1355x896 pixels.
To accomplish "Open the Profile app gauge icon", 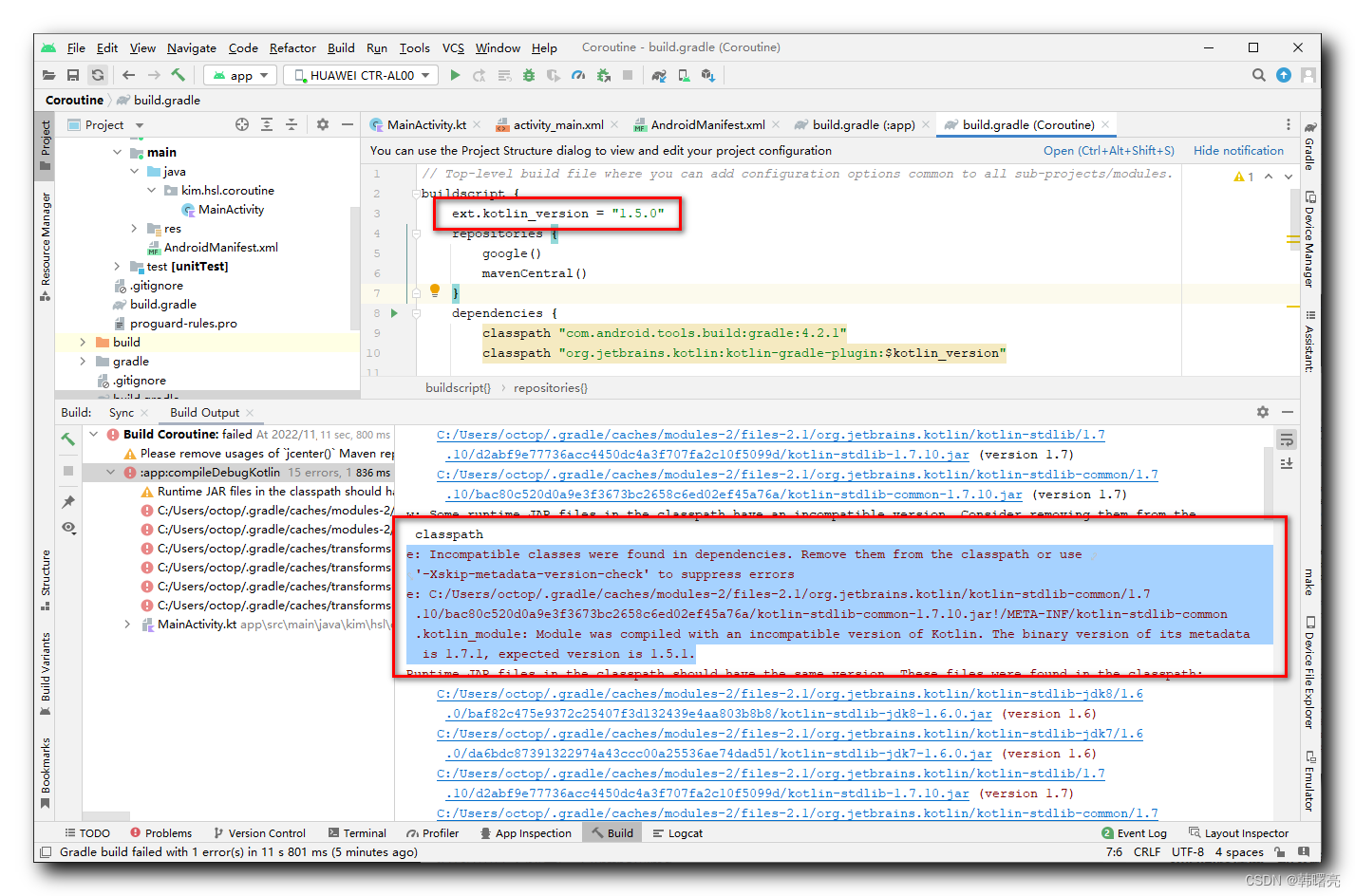I will (x=578, y=75).
